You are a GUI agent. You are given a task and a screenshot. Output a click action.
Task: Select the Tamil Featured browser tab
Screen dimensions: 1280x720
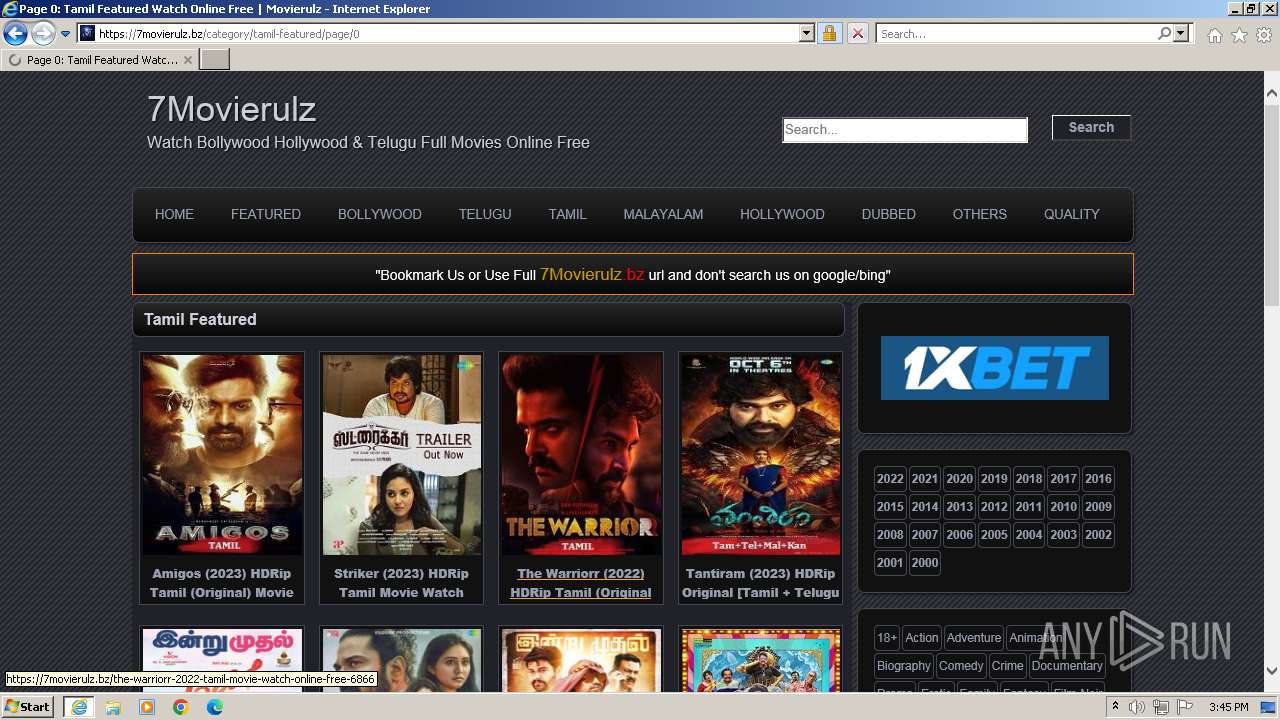click(99, 60)
